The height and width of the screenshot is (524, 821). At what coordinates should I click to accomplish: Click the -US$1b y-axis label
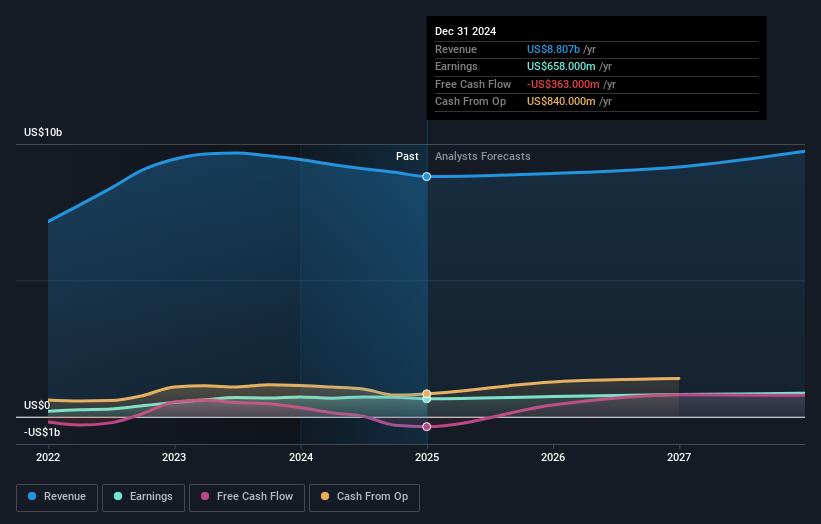(42, 432)
